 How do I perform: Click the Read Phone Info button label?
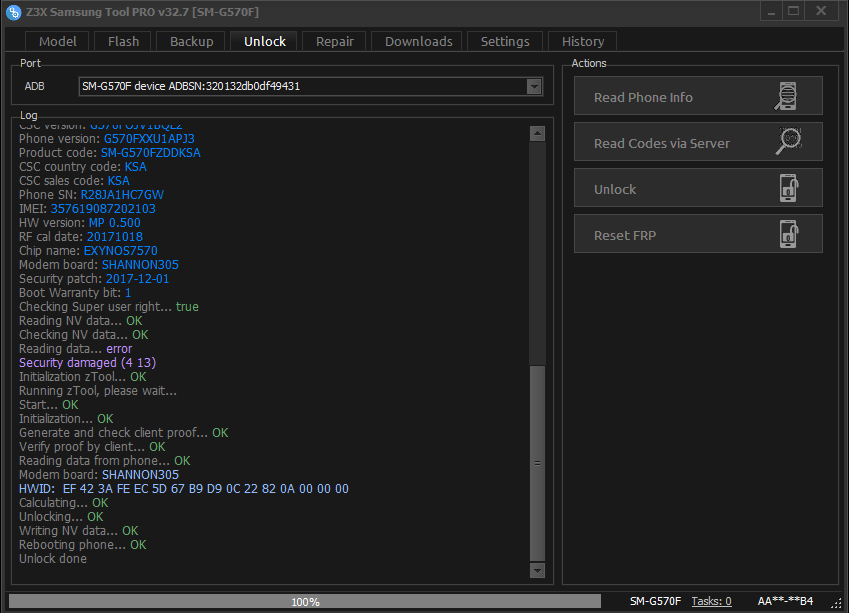[643, 97]
